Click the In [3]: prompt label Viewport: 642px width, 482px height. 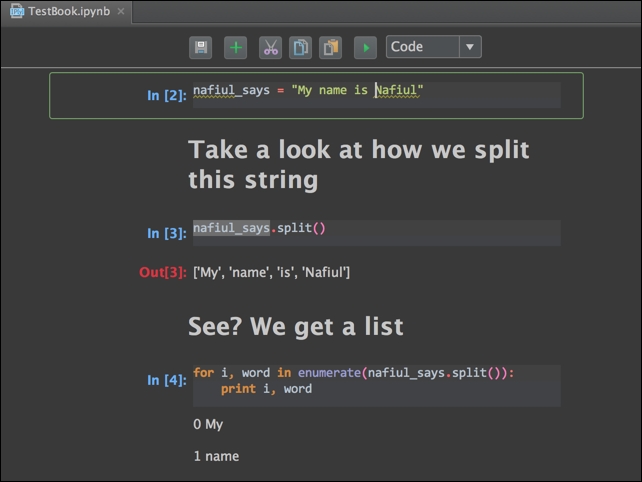pyautogui.click(x=167, y=233)
